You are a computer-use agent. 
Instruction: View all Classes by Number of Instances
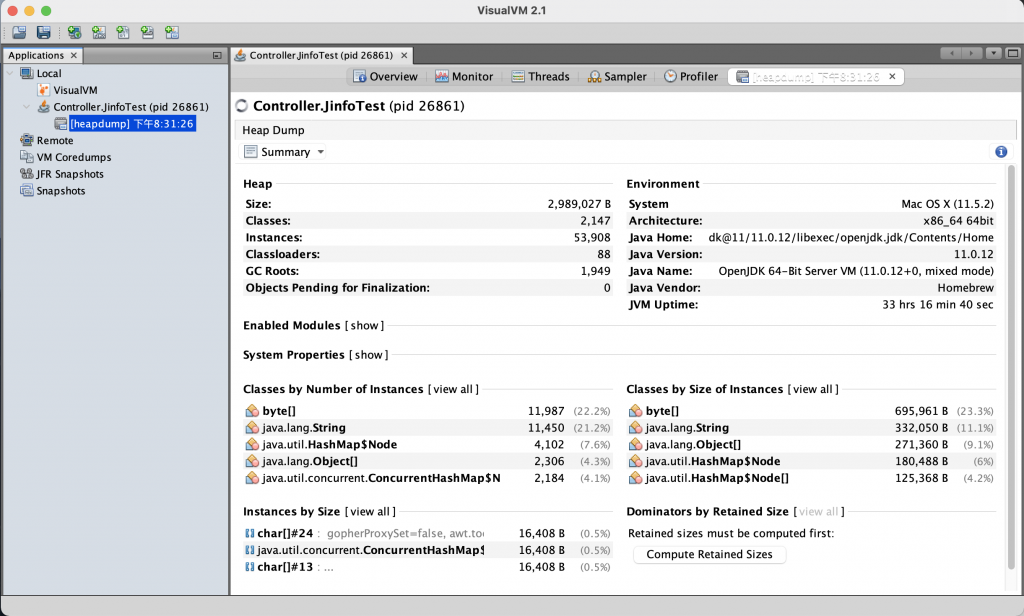click(453, 389)
